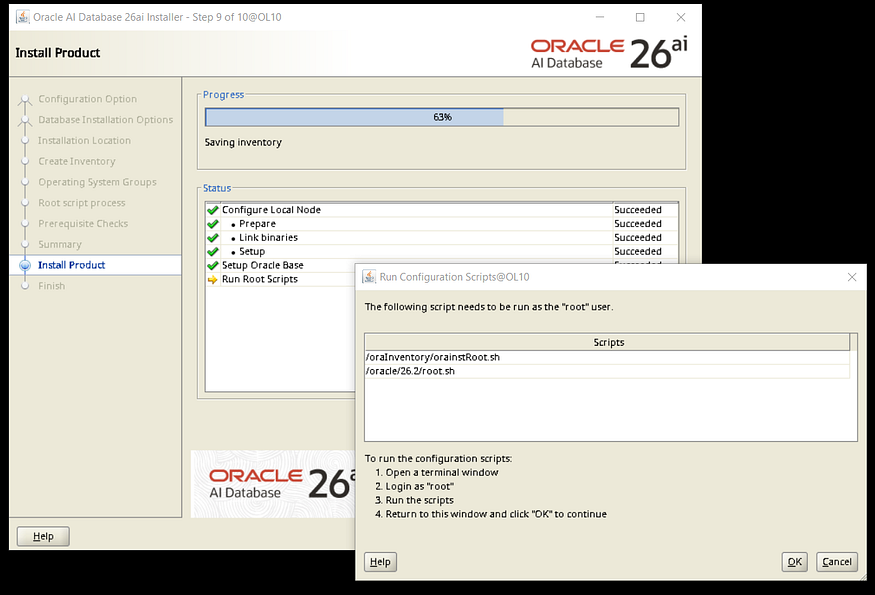875x595 pixels.
Task: Select the Installation Location step
Action: (84, 140)
